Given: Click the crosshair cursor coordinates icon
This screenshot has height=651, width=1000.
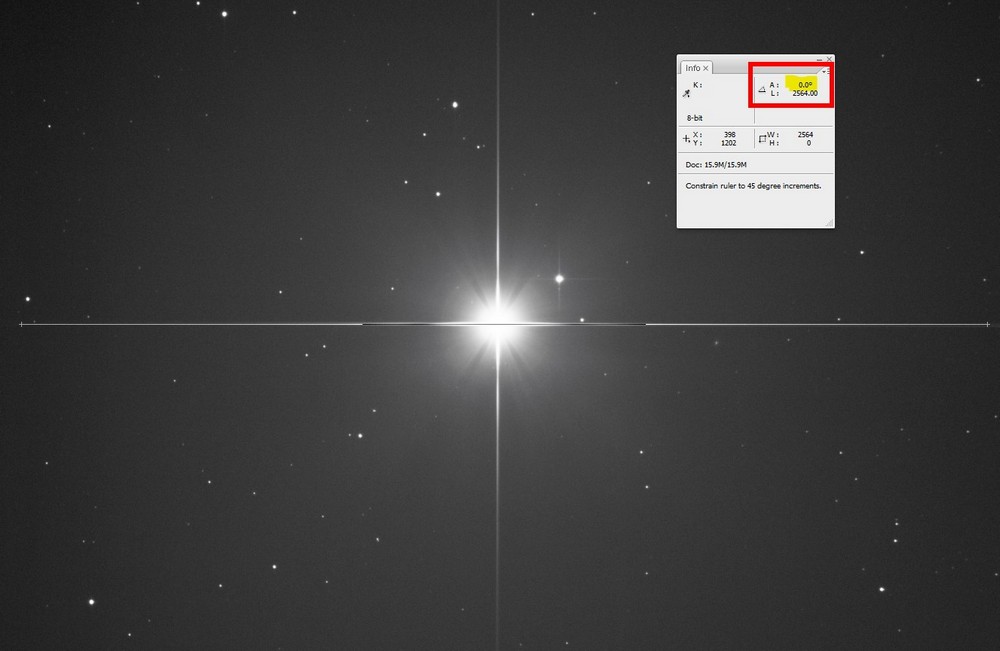Looking at the screenshot, I should [686, 138].
